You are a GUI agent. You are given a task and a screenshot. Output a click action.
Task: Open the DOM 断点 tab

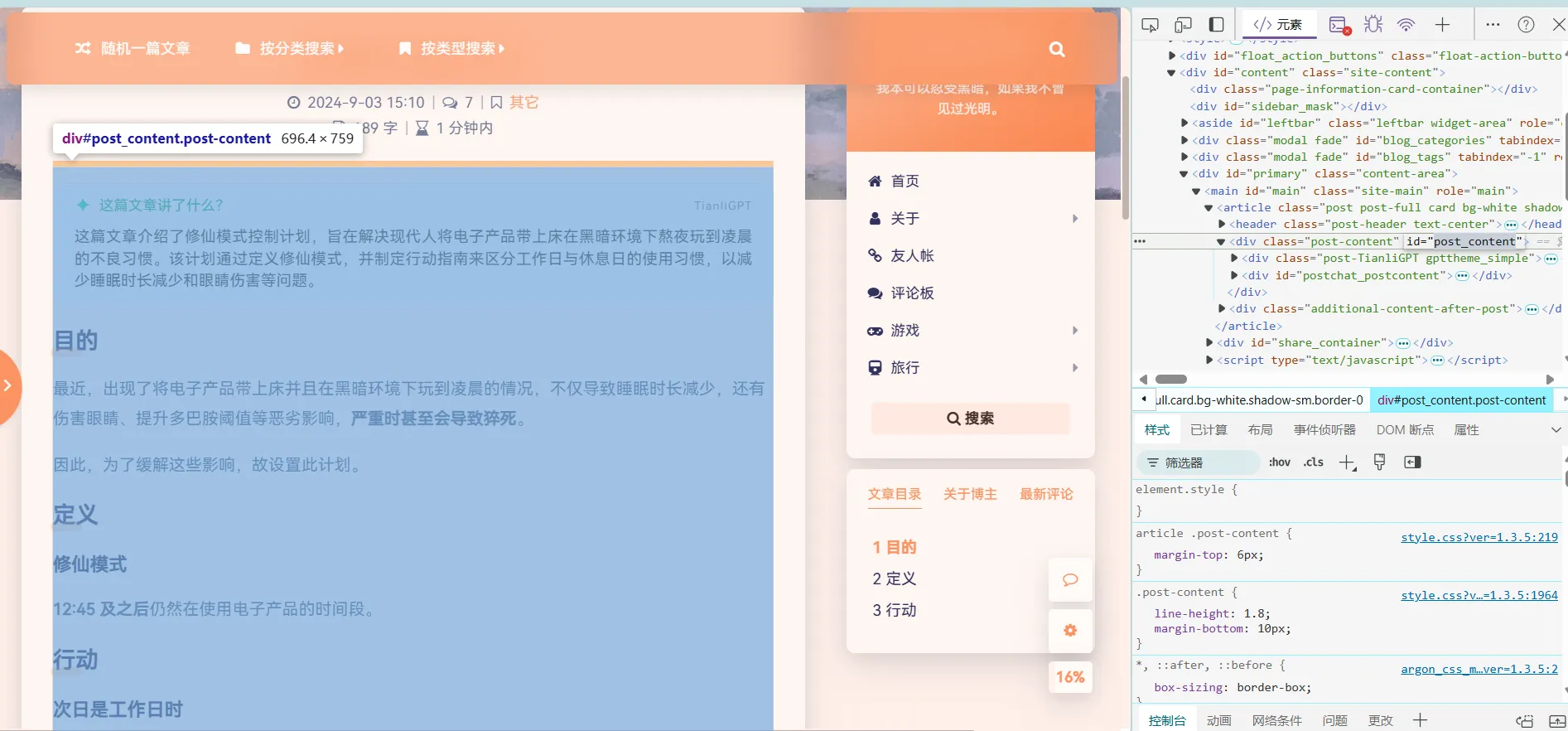1405,429
